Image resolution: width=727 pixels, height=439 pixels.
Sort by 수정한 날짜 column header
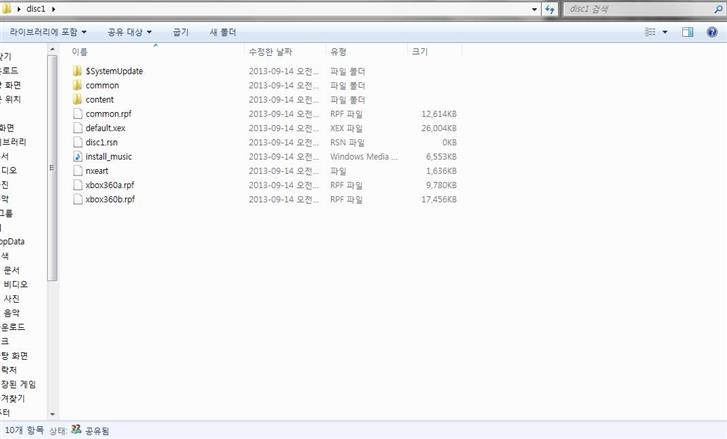click(x=272, y=50)
